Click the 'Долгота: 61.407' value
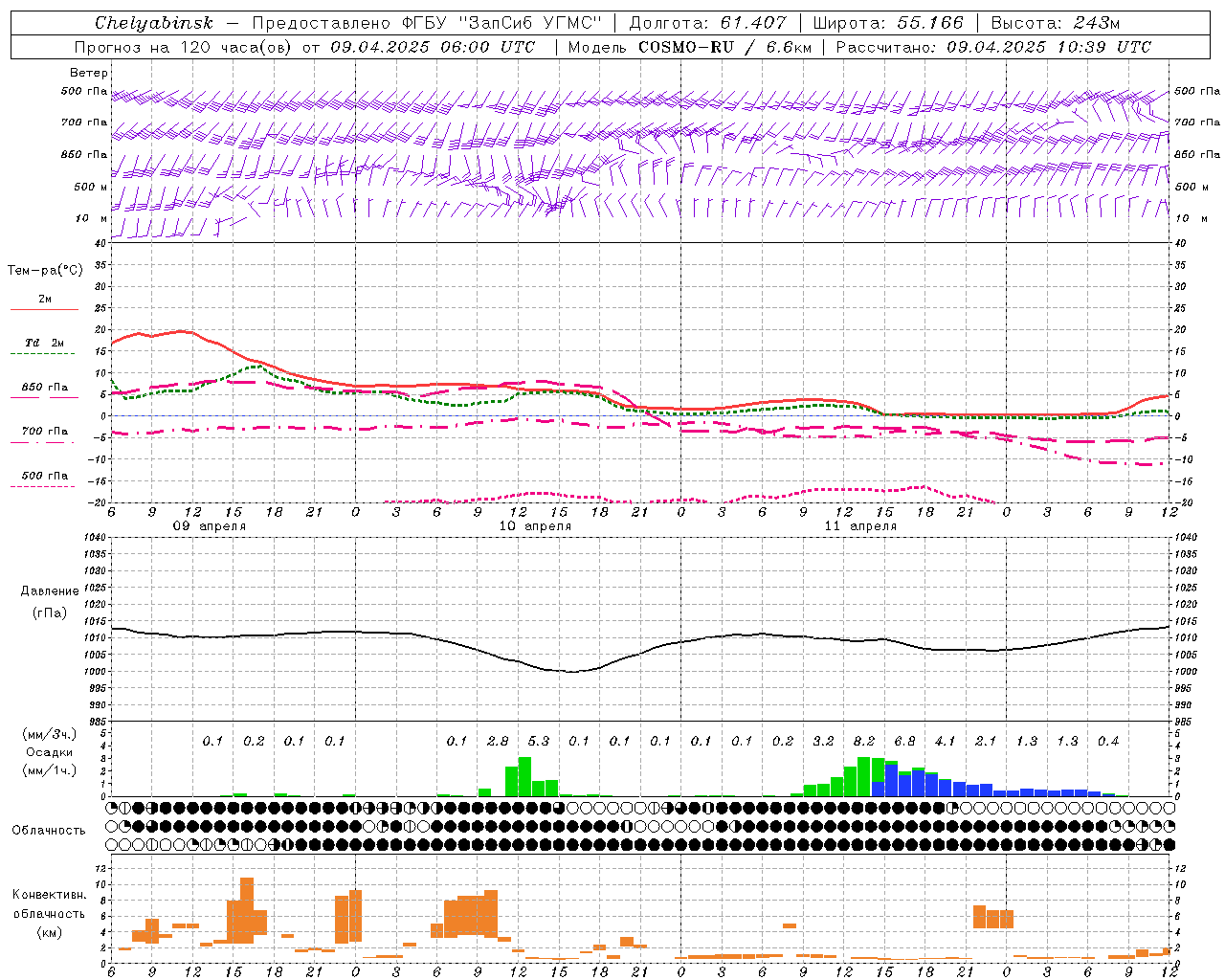 707,23
